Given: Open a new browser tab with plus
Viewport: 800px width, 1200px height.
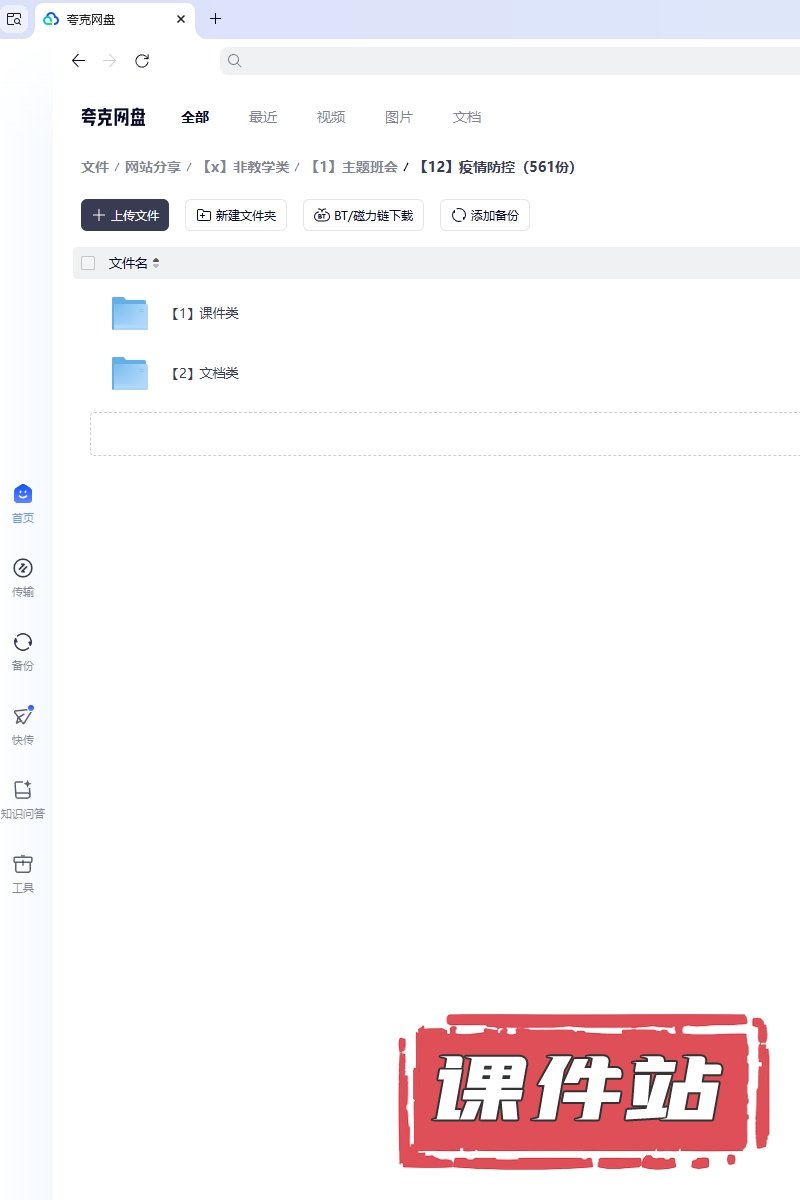Looking at the screenshot, I should (215, 19).
